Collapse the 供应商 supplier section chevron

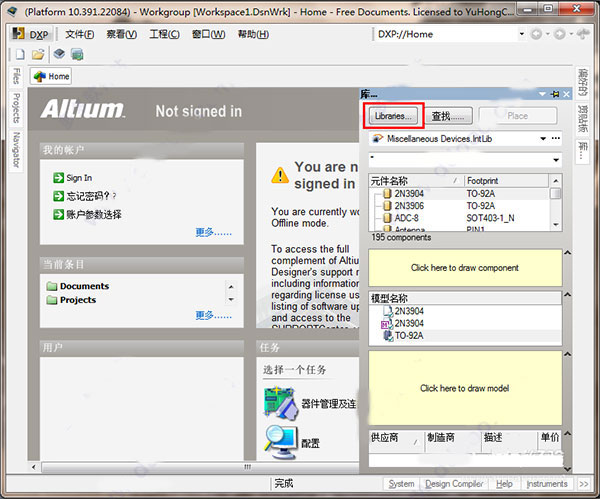click(568, 434)
